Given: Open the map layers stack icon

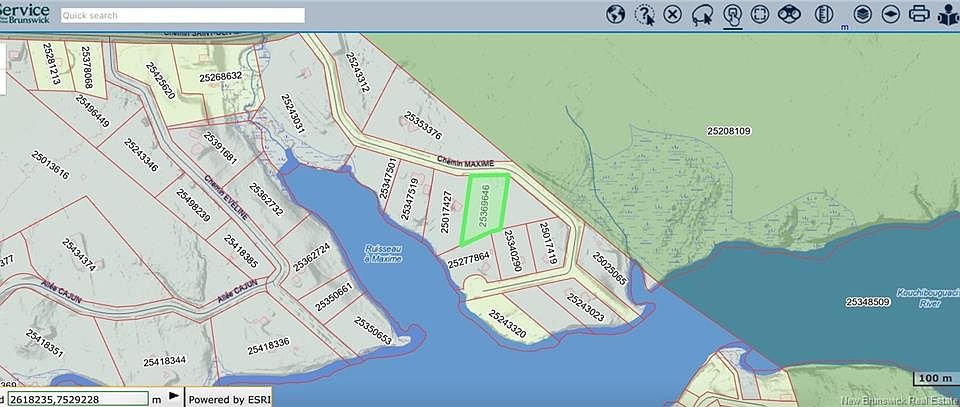Looking at the screenshot, I should (863, 14).
